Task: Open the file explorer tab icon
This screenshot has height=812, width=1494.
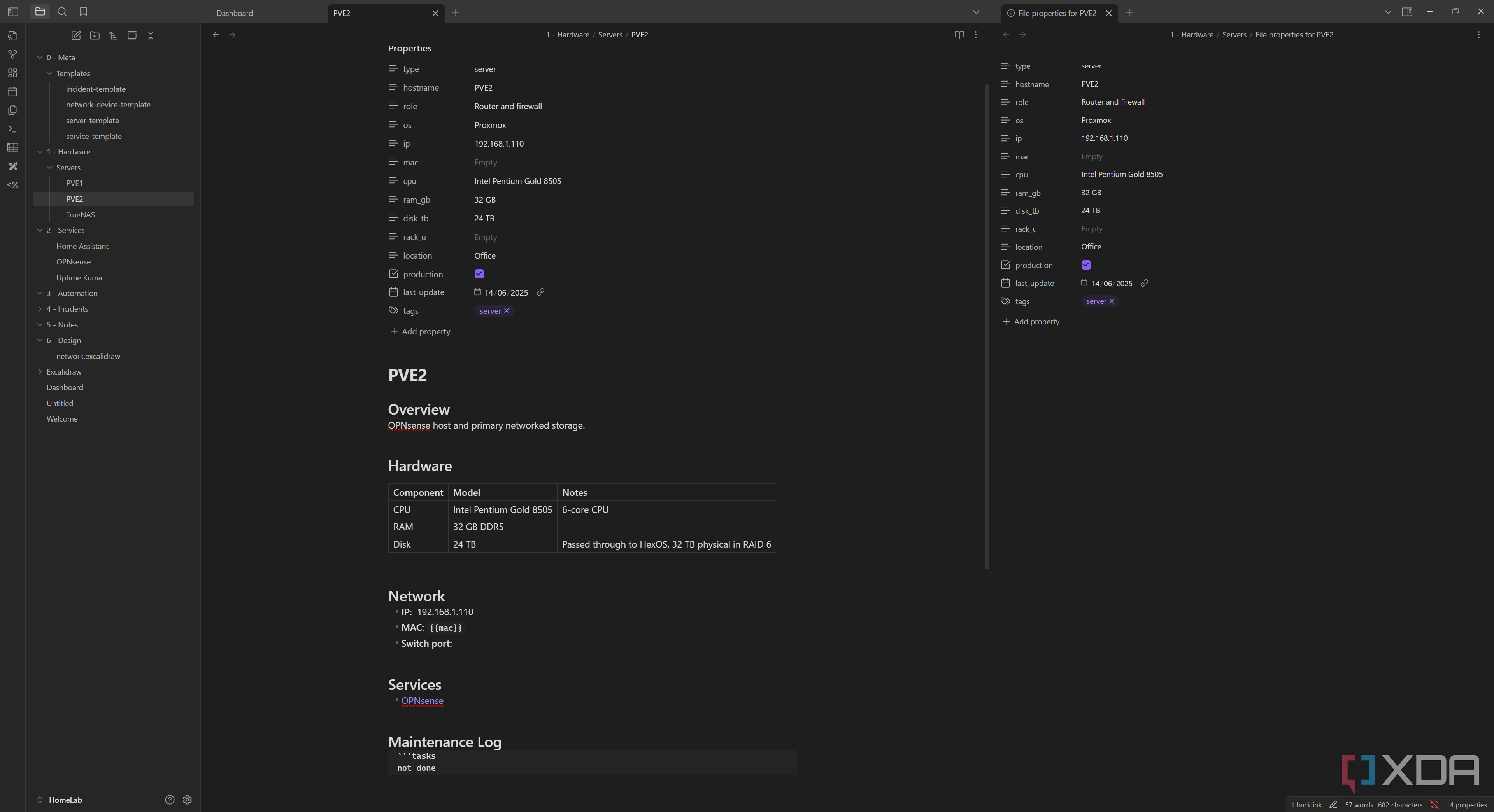Action: [x=40, y=12]
